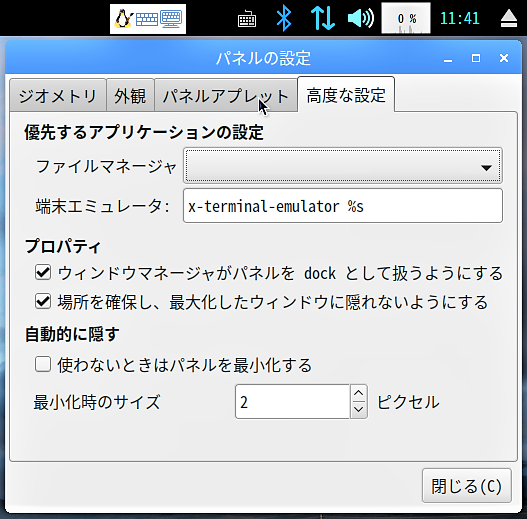This screenshot has height=519, width=527.
Task: Click the monitor keyboard layout icon
Action: pyautogui.click(x=171, y=19)
